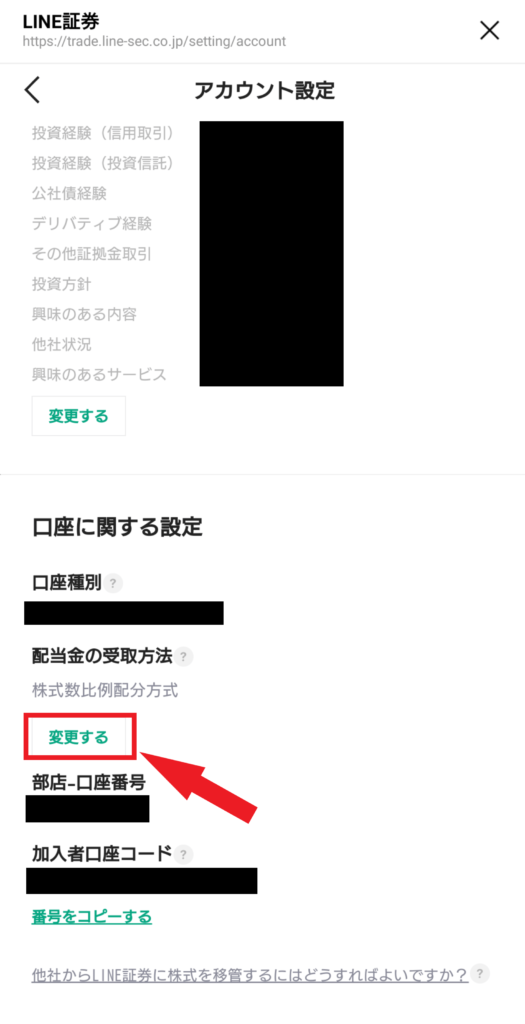Image resolution: width=525 pixels, height=1024 pixels.
Task: Go back using the left chevron arrow
Action: point(33,90)
